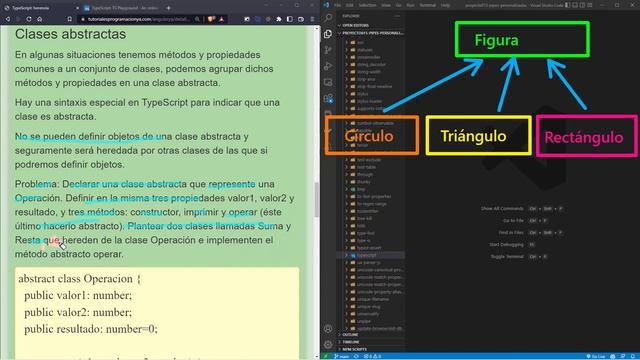This screenshot has height=360, width=640.
Task: Expand the unpipe folder chevron
Action: click(347, 321)
